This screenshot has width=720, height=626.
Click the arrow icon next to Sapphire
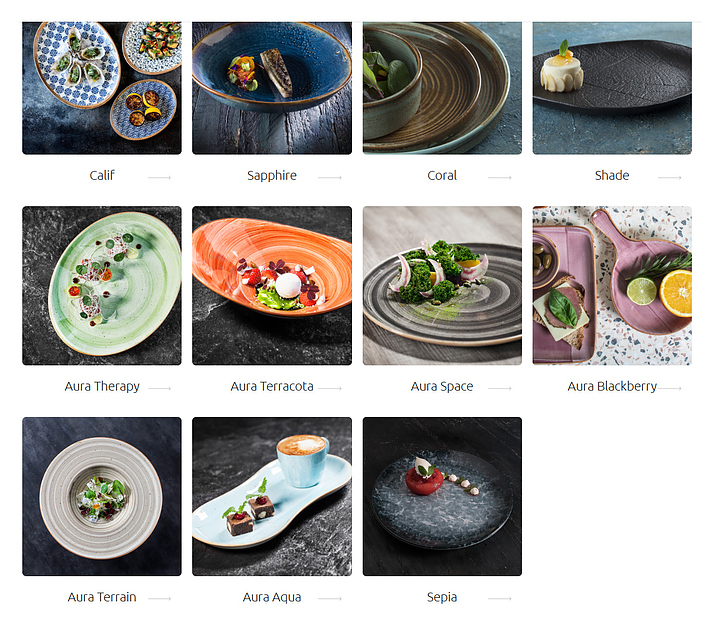pyautogui.click(x=330, y=177)
